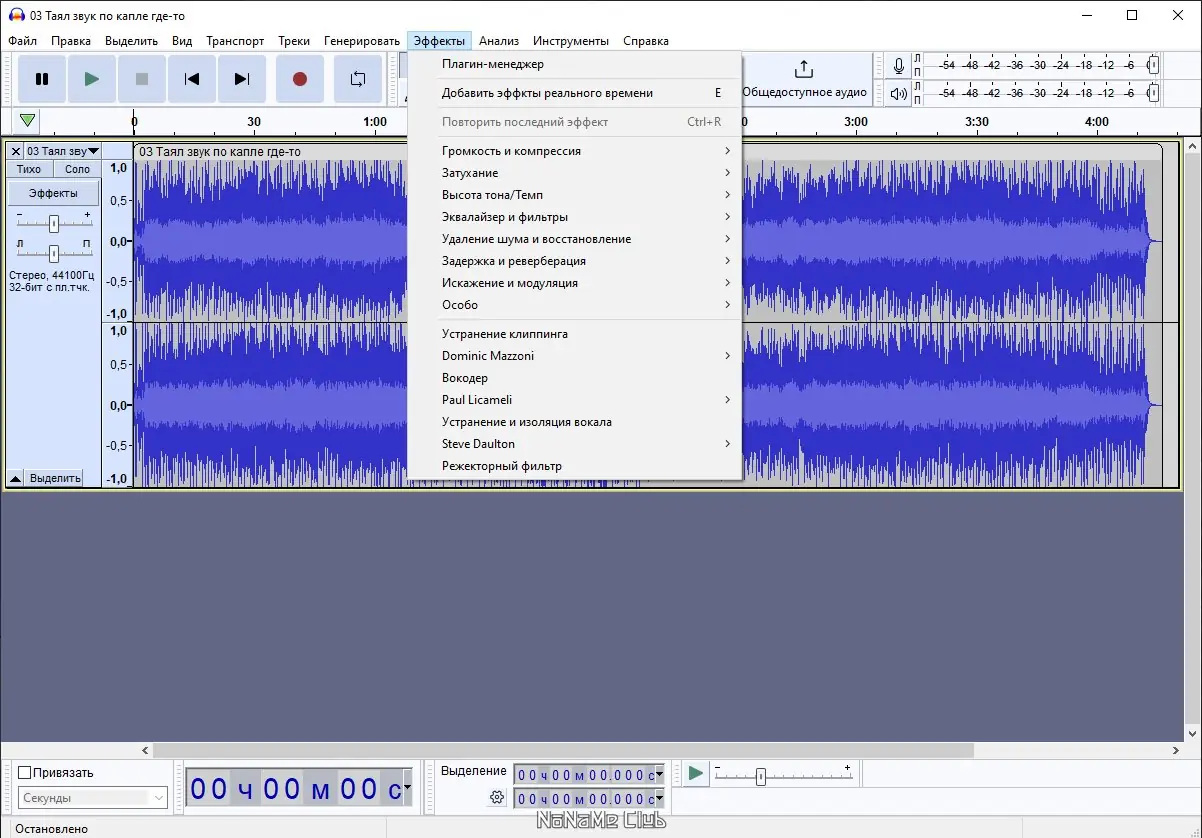The height and width of the screenshot is (838, 1202).
Task: Adjust the track gain slider
Action: coord(54,223)
